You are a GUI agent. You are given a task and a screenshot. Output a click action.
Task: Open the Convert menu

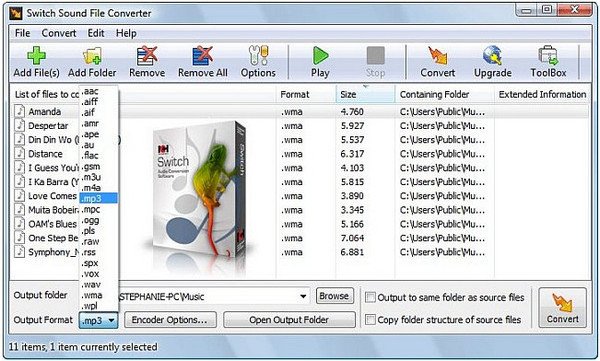pos(59,33)
